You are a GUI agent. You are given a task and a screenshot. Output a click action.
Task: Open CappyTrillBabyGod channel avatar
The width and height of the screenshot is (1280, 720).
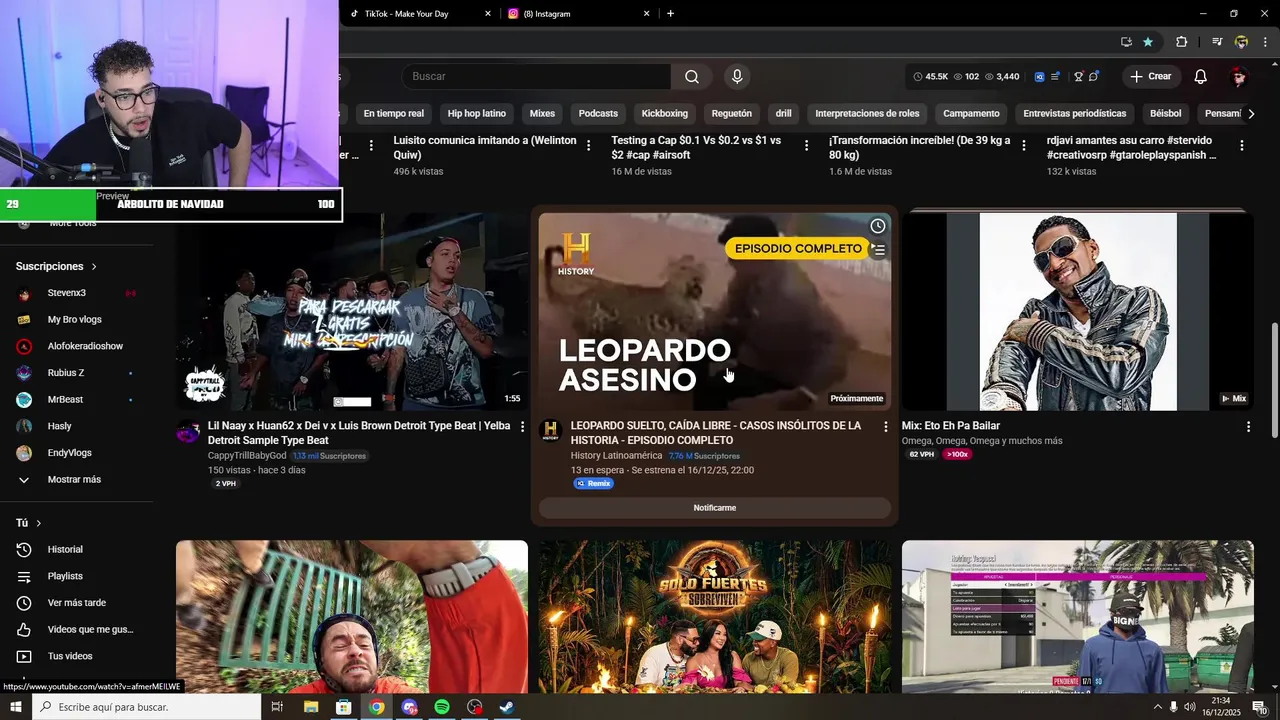click(187, 431)
